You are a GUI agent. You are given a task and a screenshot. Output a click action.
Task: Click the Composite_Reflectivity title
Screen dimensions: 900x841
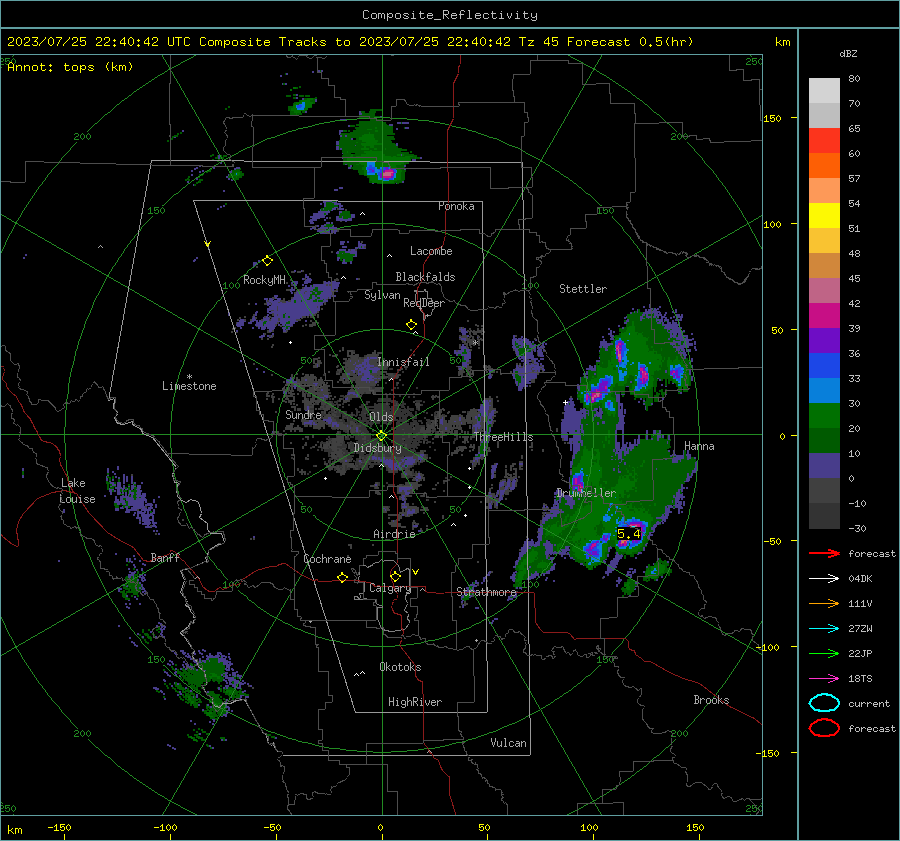coord(450,15)
